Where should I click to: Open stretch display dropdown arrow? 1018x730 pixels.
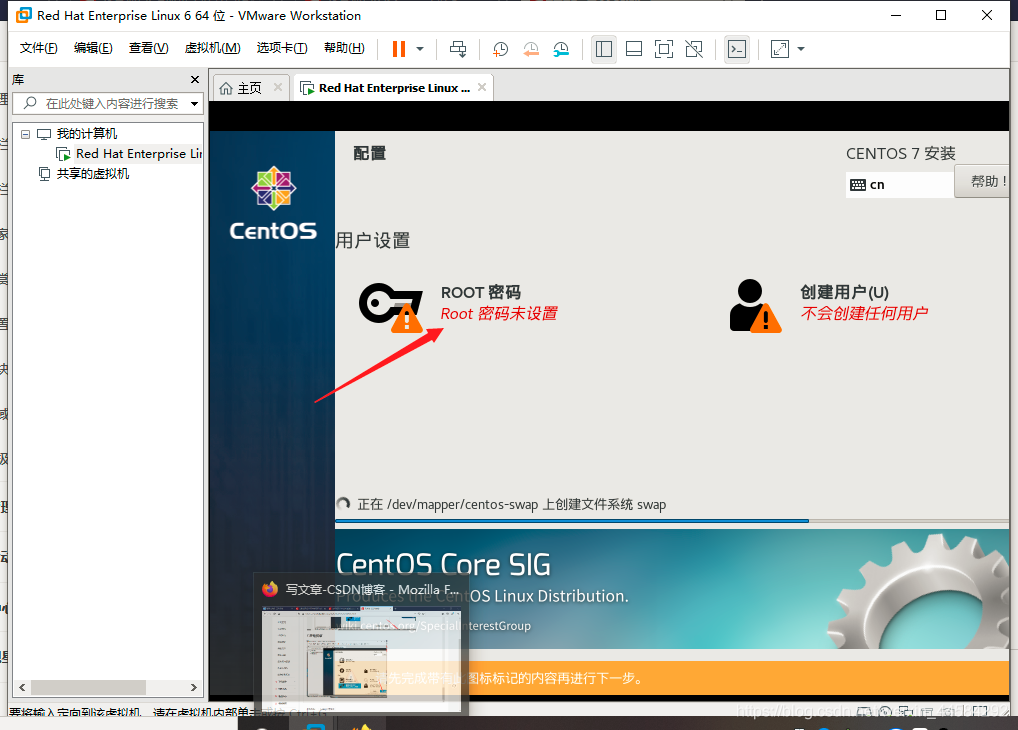[801, 49]
